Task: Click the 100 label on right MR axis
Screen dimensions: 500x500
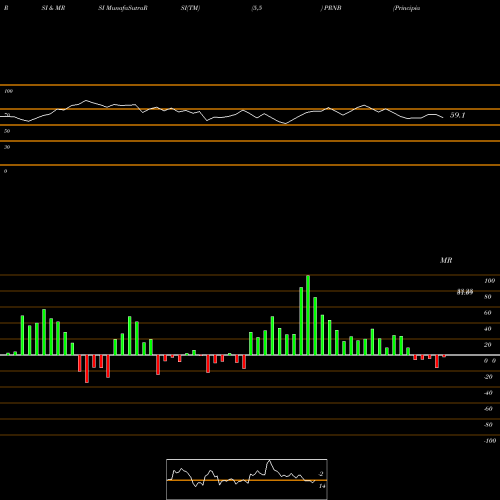Action: (489, 281)
